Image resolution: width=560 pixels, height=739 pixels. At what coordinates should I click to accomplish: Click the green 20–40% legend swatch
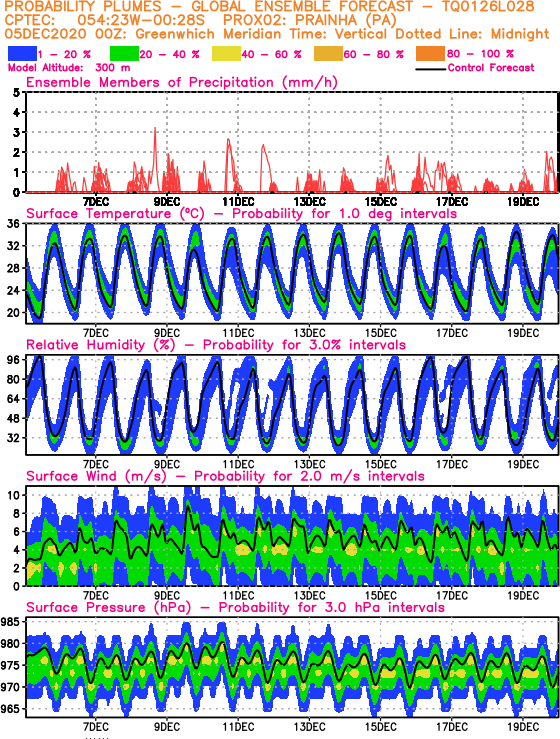(x=124, y=54)
